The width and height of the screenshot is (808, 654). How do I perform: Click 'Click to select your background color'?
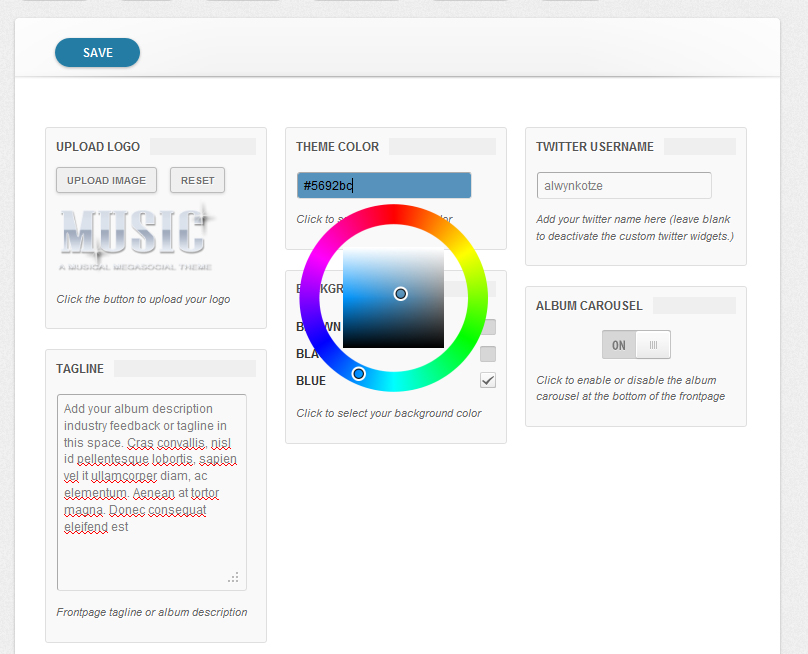tap(389, 413)
